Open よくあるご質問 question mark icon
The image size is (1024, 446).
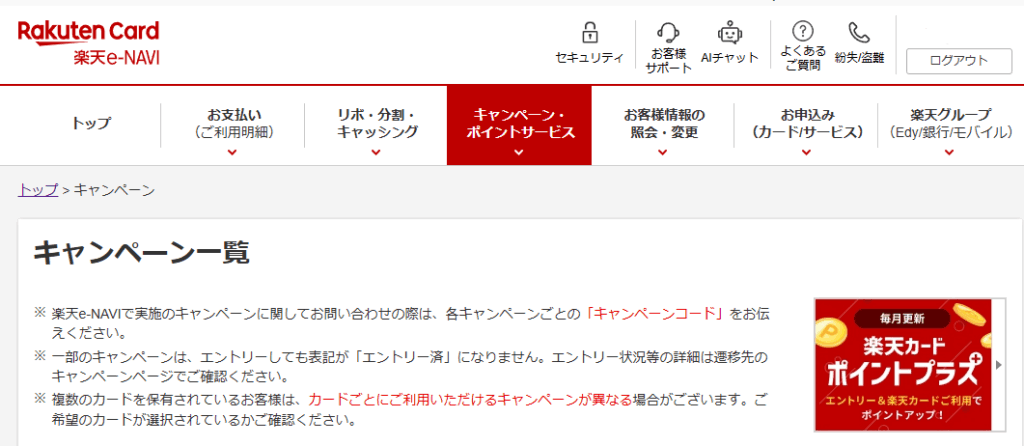[803, 31]
